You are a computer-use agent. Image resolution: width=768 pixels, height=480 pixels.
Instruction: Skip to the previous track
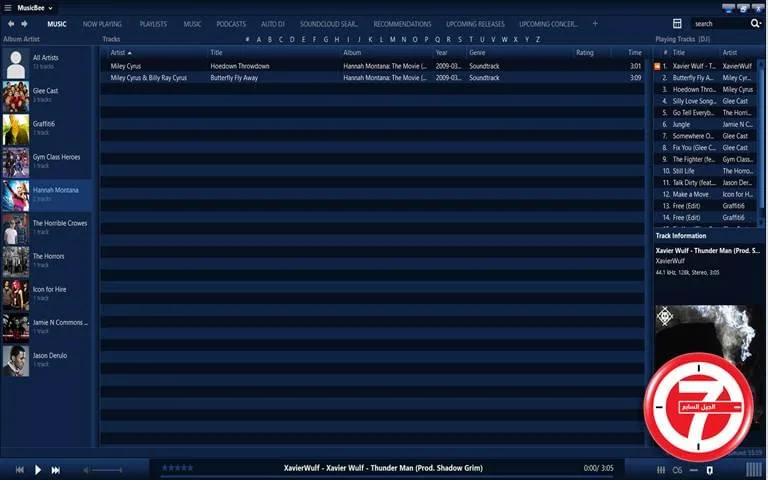(x=20, y=470)
